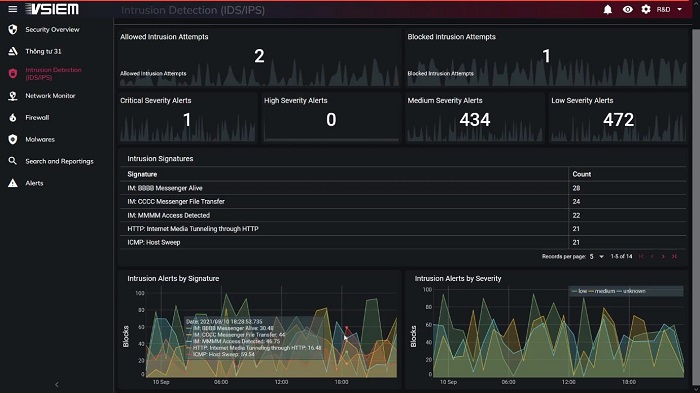Collapse the sidebar with chevron arrow
The width and height of the screenshot is (700, 393).
(x=57, y=385)
